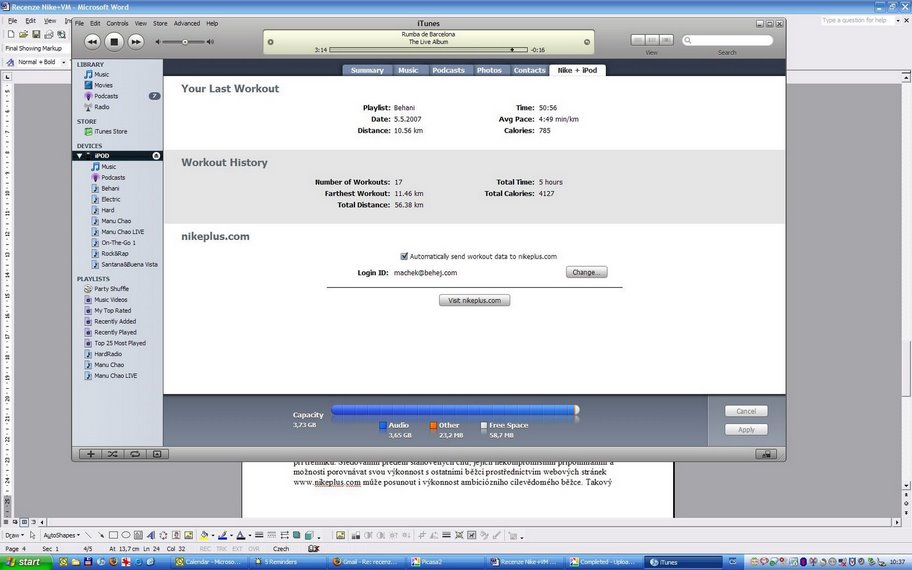Click Insert WordArt icon

[151, 535]
